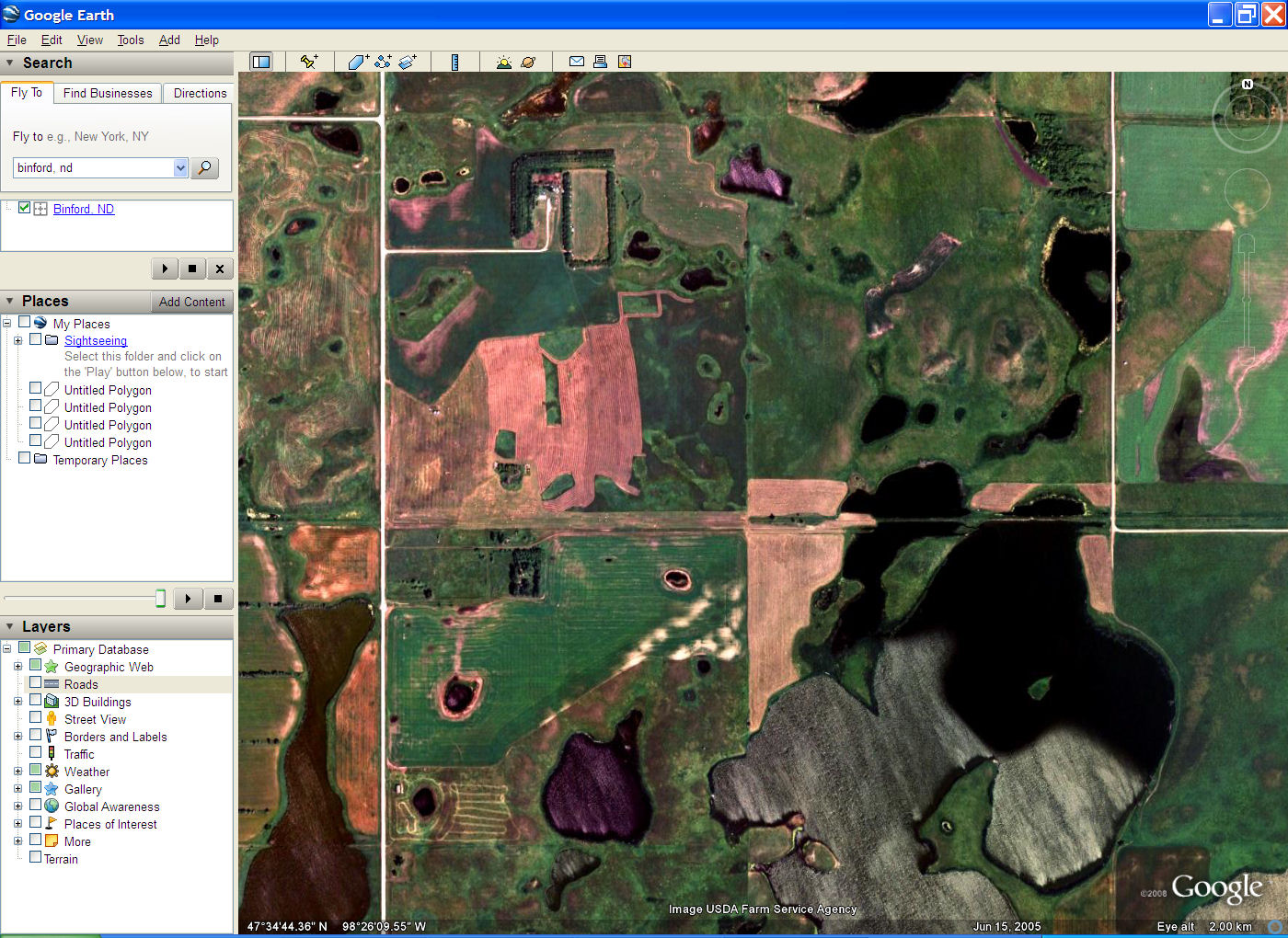1288x938 pixels.
Task: Select the Fly To tab
Action: click(27, 93)
